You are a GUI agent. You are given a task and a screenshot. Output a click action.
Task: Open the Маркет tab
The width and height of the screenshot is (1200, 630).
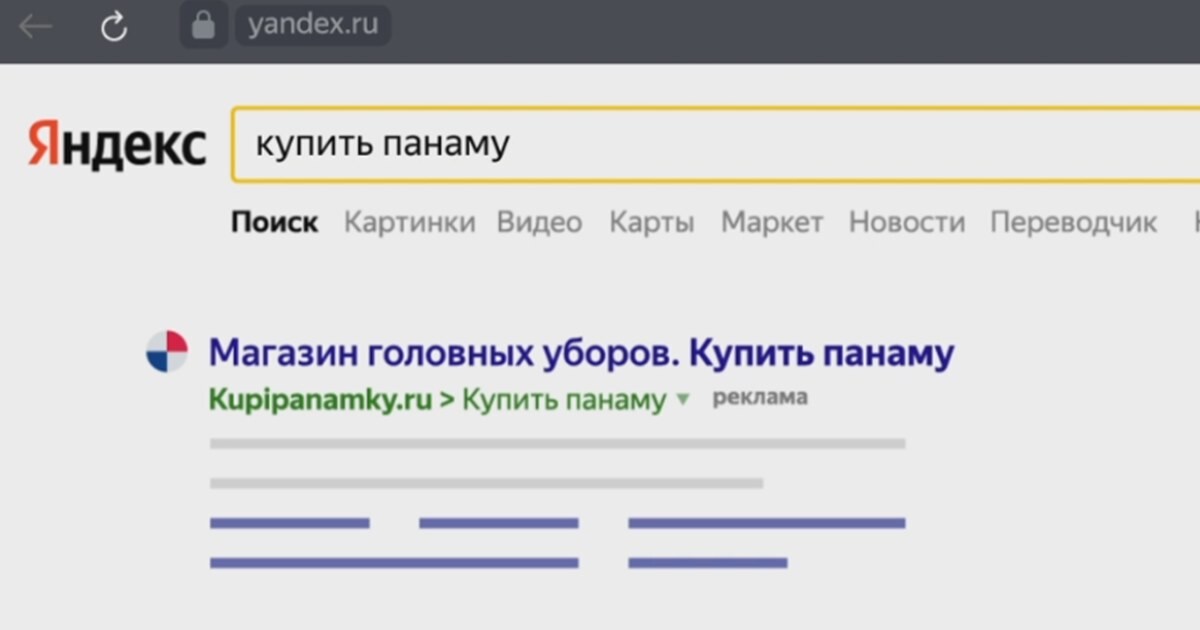(x=772, y=222)
